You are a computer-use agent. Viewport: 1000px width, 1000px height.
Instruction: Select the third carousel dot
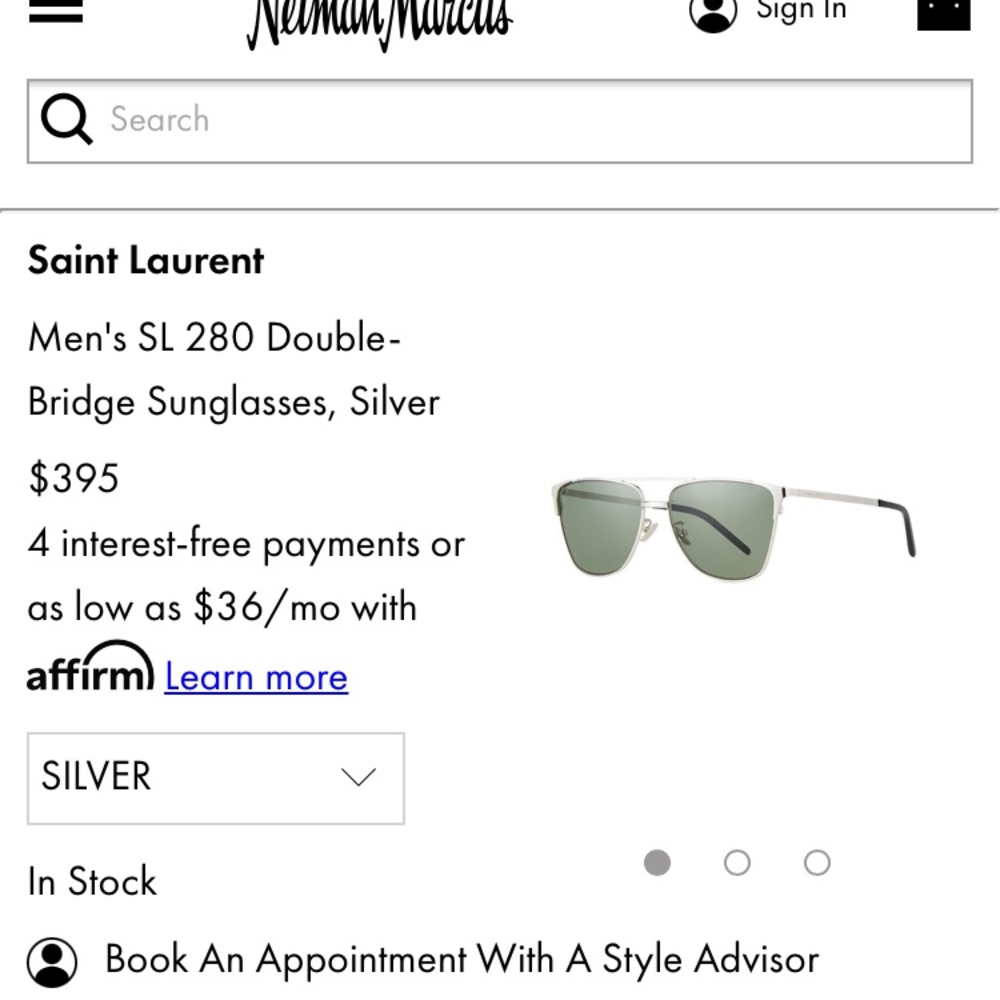click(817, 862)
